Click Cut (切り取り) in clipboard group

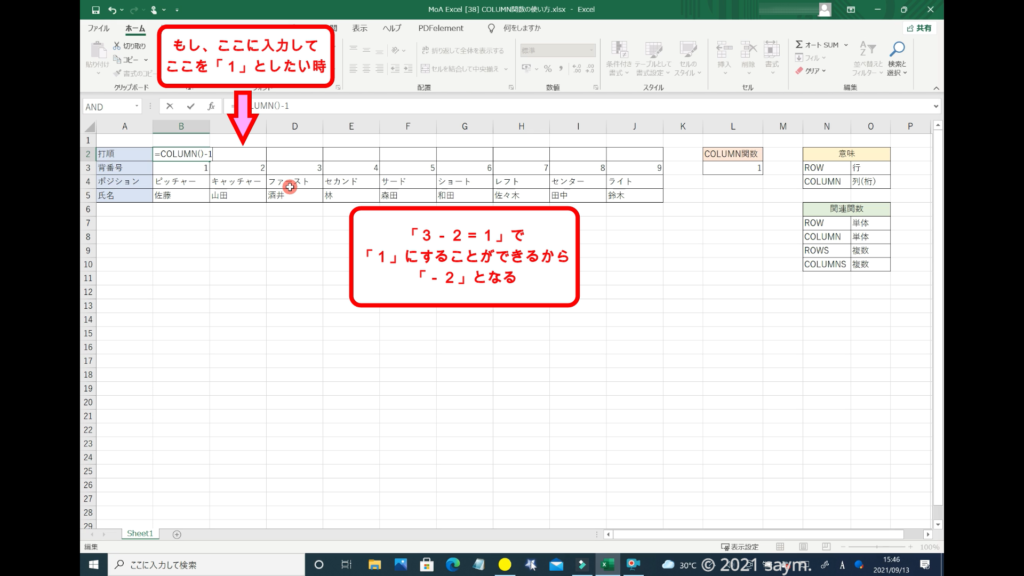pyautogui.click(x=128, y=46)
